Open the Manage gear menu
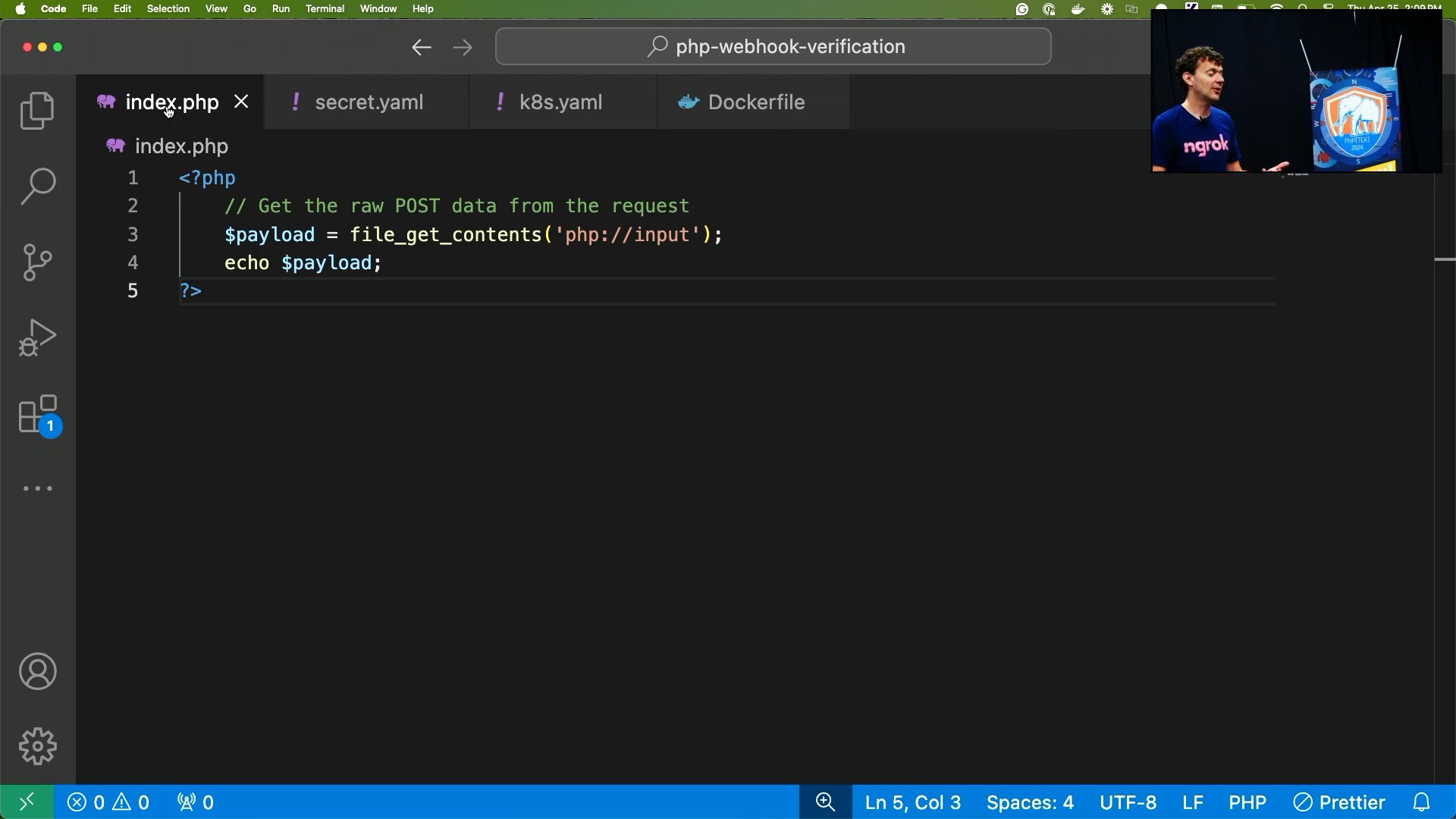Screen dimensions: 1456x819 pos(37,747)
